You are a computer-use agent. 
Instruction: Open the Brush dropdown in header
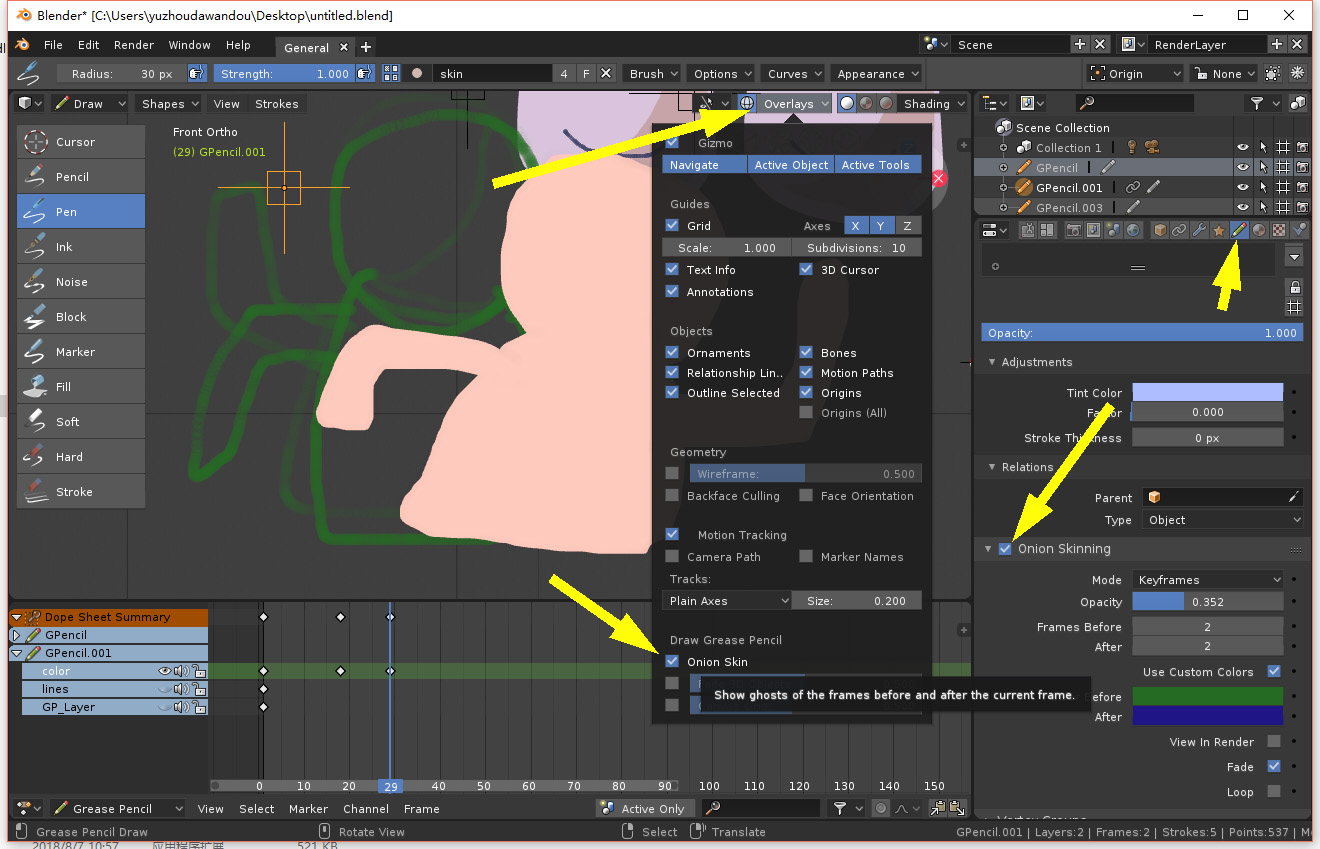click(x=653, y=74)
